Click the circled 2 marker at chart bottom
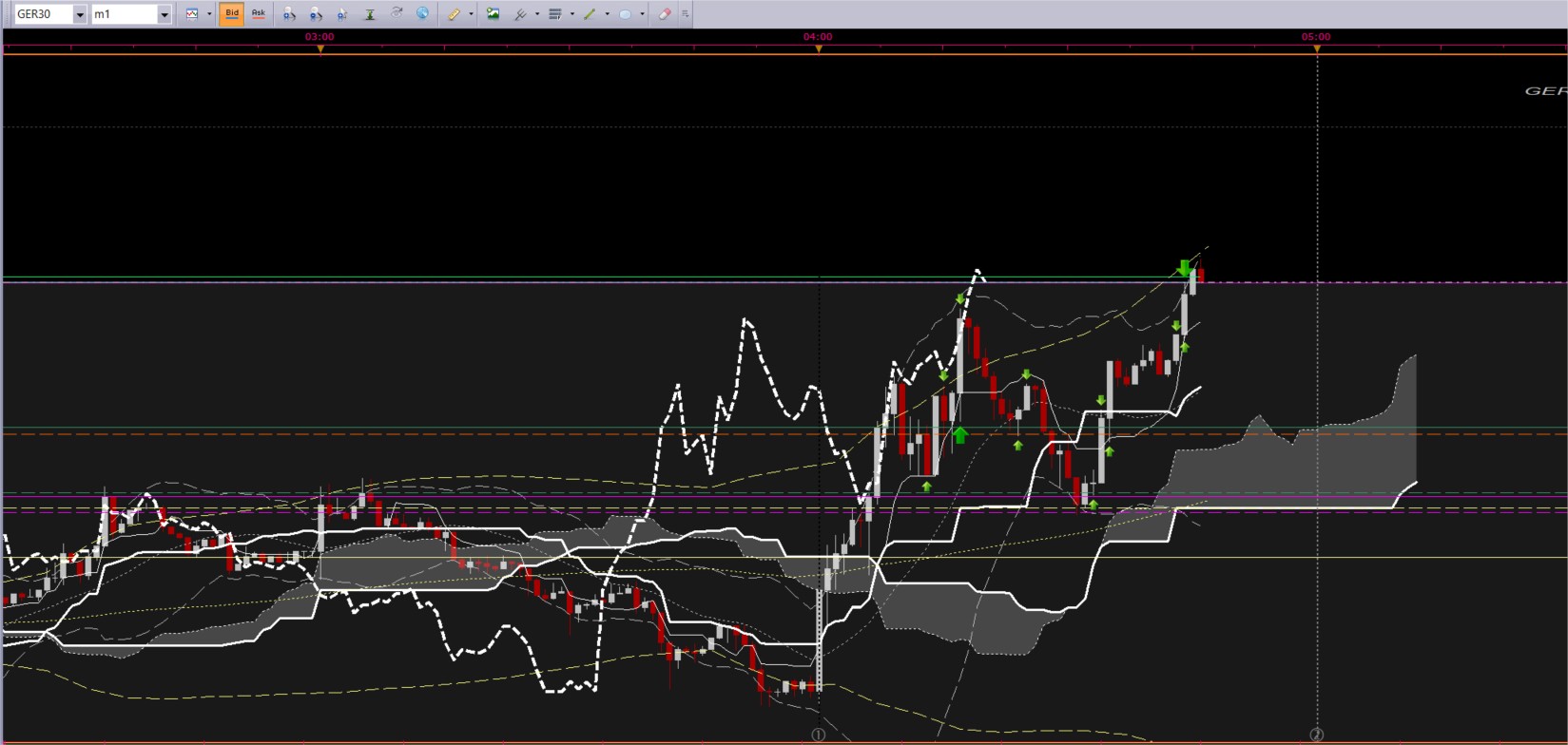1568x745 pixels. [x=1317, y=735]
